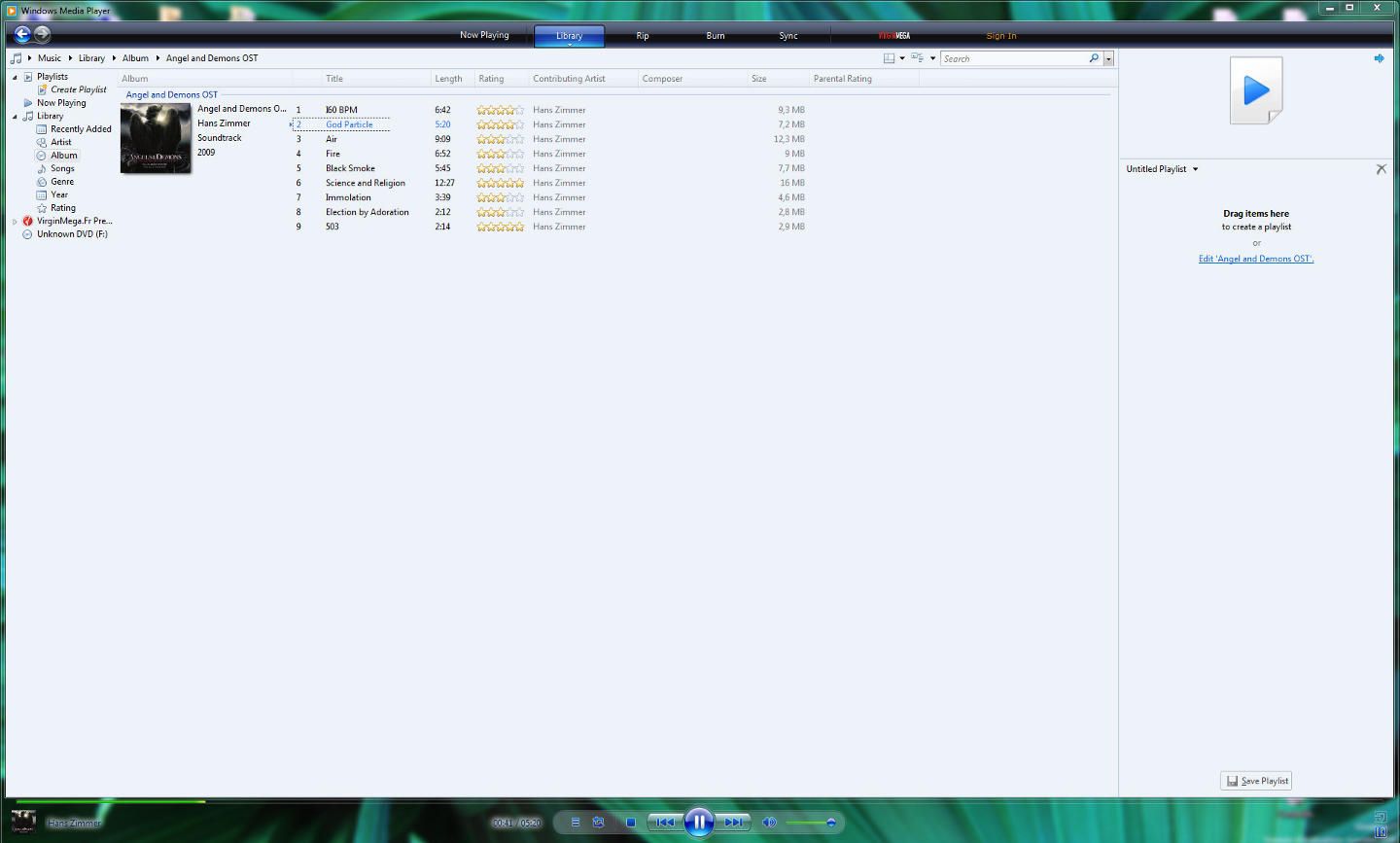Screen dimensions: 1400x843
Task: Click the Edit 'Angel and Demons OST' link
Action: pyautogui.click(x=1256, y=259)
